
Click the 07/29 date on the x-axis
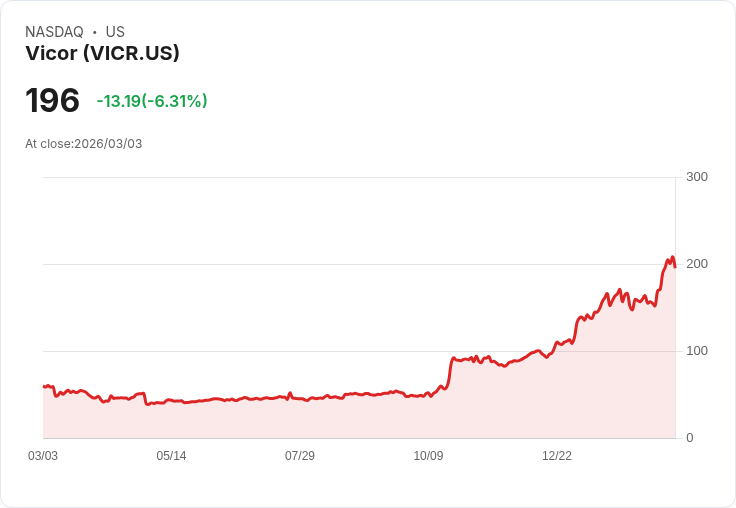click(300, 456)
